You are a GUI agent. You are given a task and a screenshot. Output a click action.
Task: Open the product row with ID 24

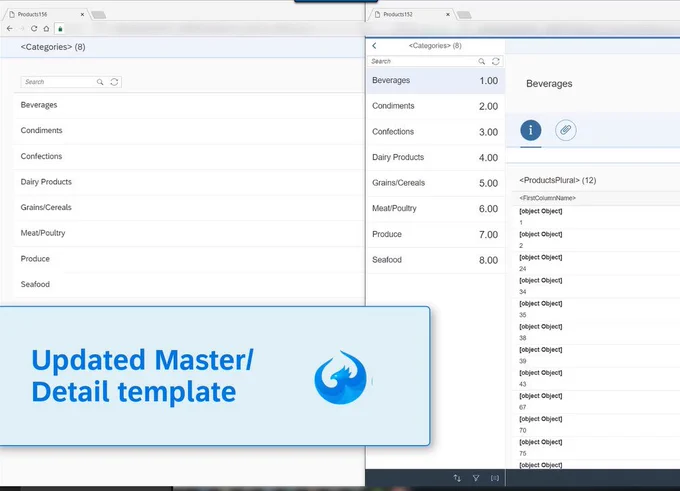tap(596, 263)
